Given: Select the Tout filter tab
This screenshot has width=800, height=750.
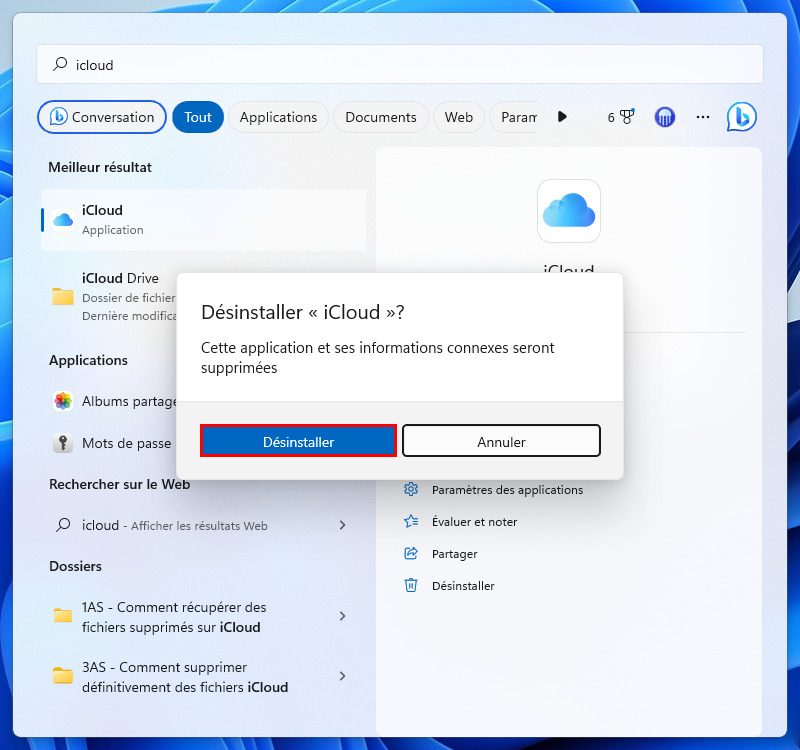Looking at the screenshot, I should pyautogui.click(x=198, y=117).
